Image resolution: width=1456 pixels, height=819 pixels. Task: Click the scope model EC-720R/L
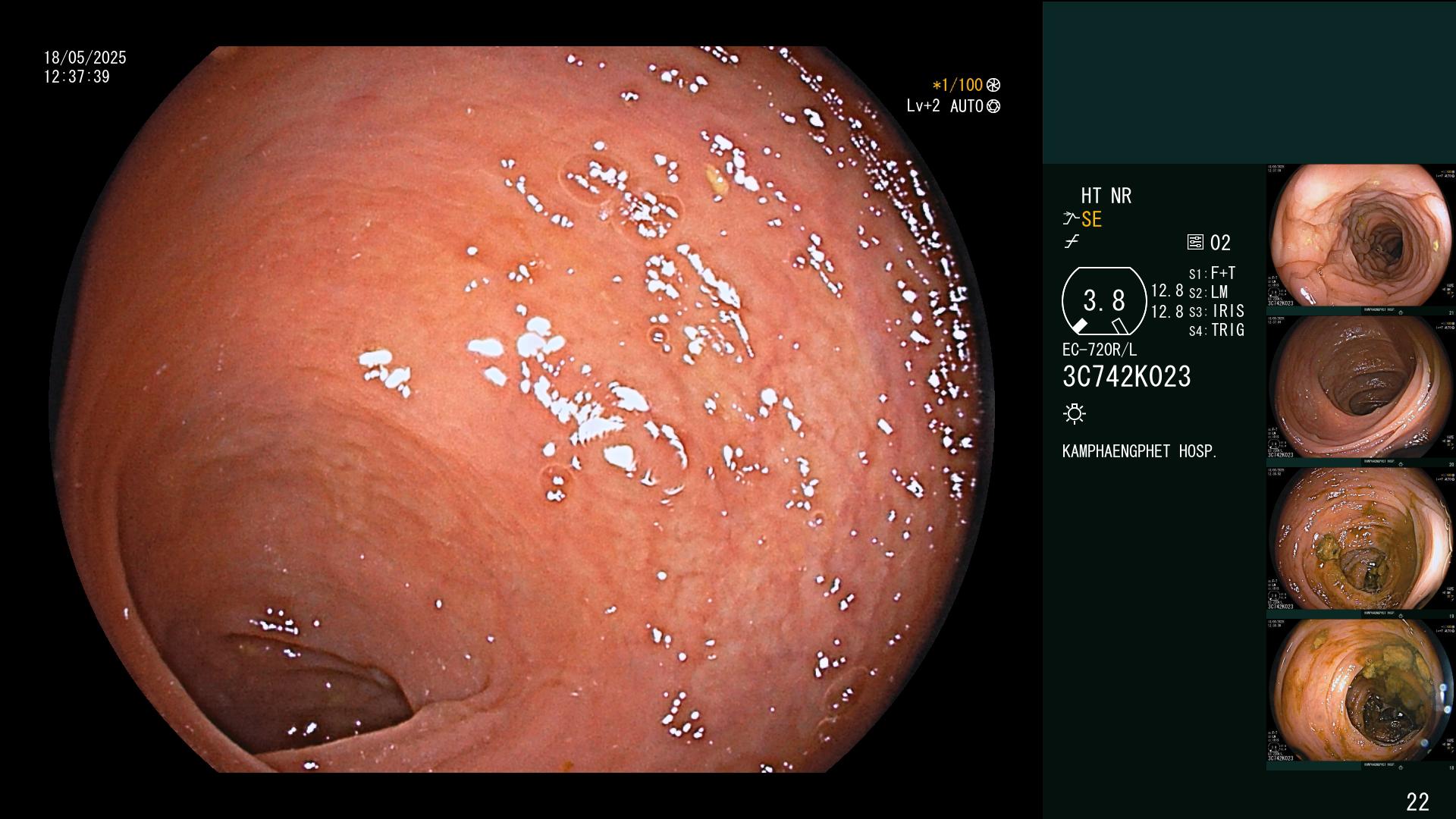[1100, 350]
